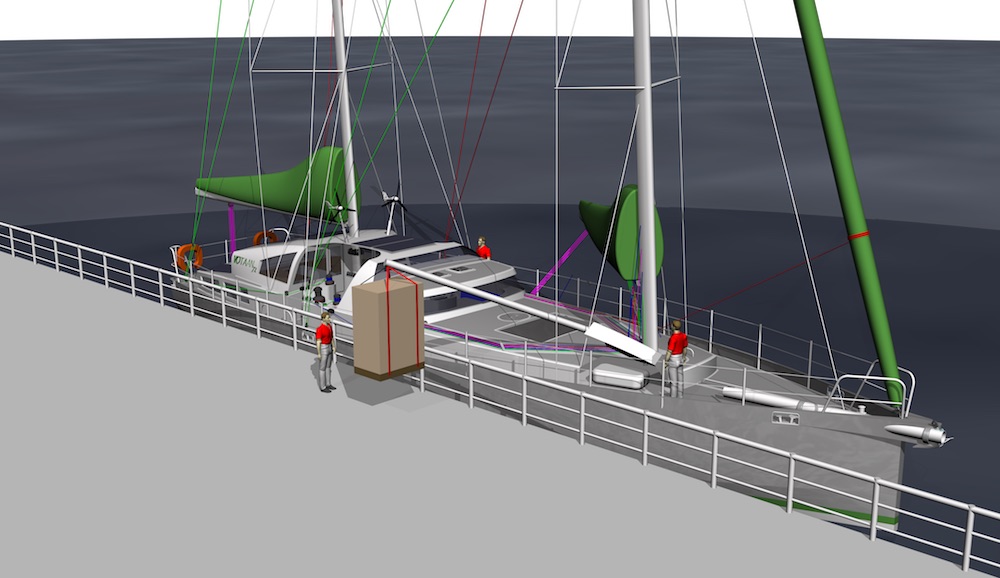Select the crew member standing on the dock
Viewport: 1000px width, 578px height.
325,350
